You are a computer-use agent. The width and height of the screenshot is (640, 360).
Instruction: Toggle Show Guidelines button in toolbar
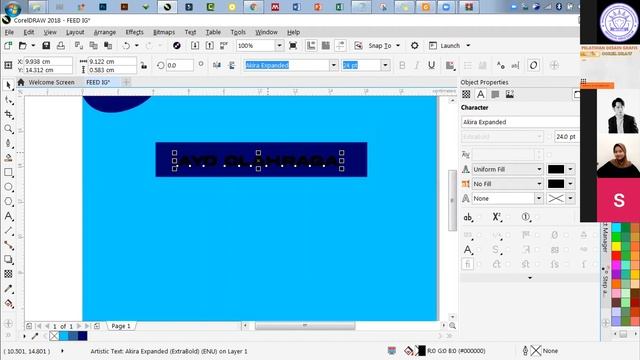pyautogui.click(x=340, y=46)
